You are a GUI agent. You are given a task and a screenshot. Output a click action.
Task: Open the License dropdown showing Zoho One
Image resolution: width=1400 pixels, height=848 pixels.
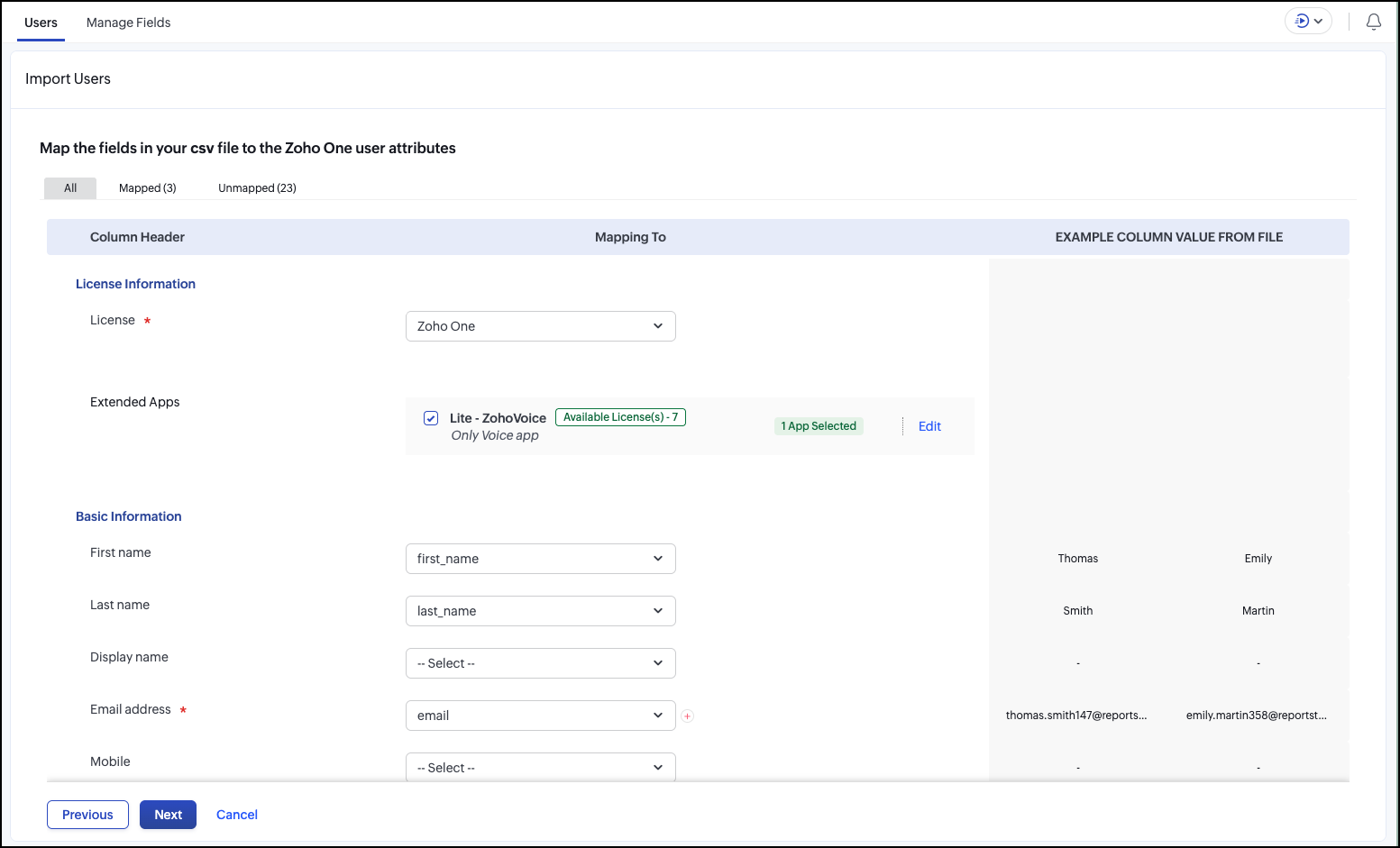(x=541, y=326)
